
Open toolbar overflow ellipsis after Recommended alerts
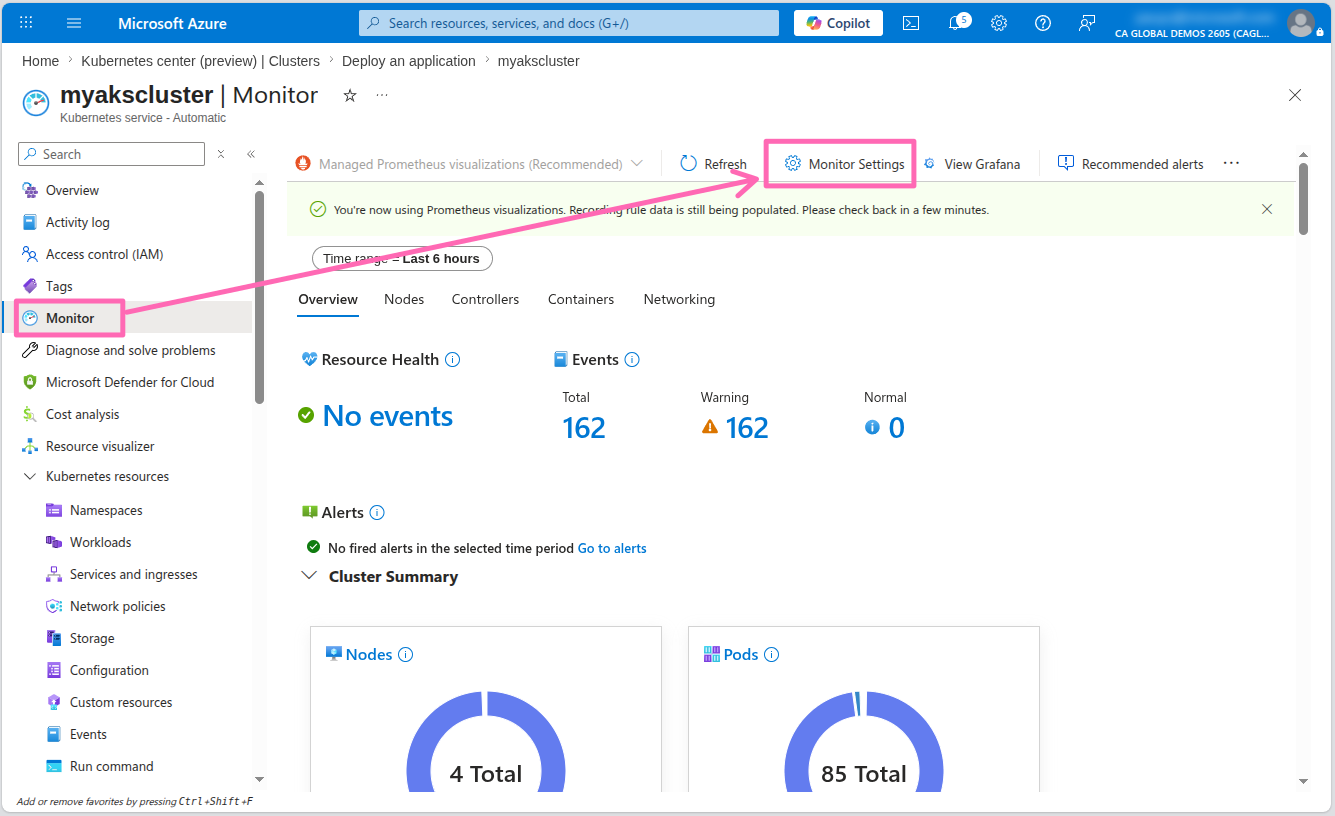tap(1231, 163)
